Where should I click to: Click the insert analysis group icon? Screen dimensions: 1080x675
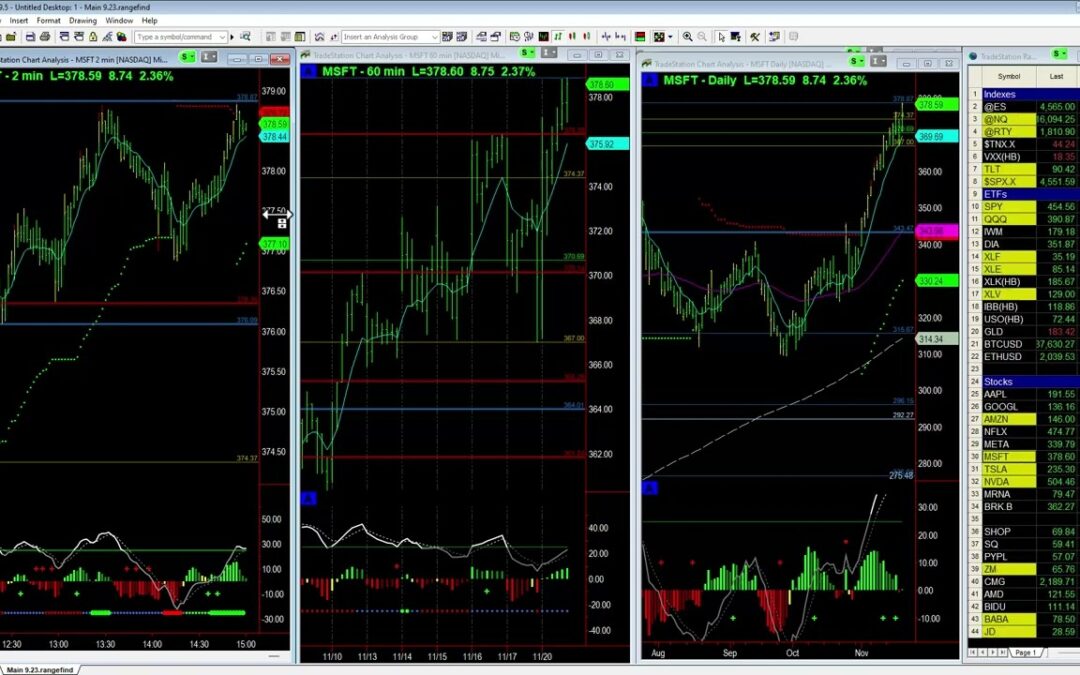pos(447,37)
